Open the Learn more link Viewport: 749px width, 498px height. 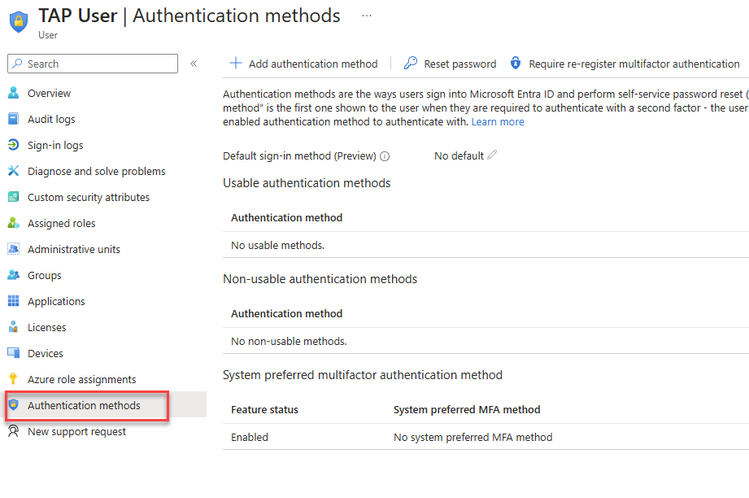tap(498, 122)
